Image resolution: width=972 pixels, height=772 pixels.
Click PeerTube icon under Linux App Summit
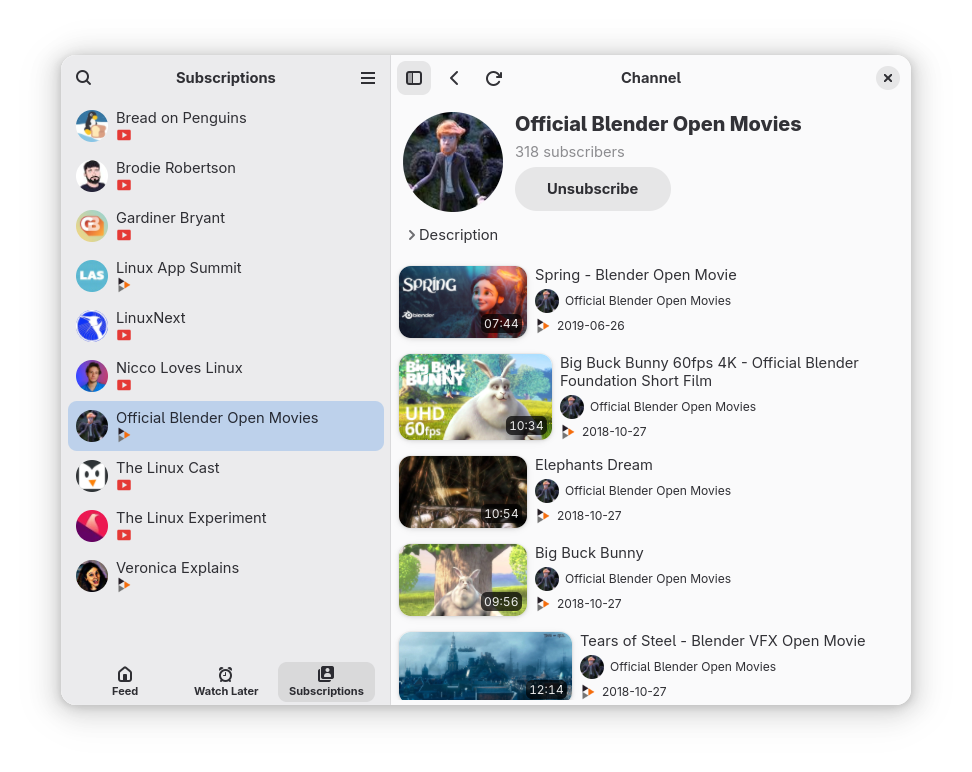[124, 285]
